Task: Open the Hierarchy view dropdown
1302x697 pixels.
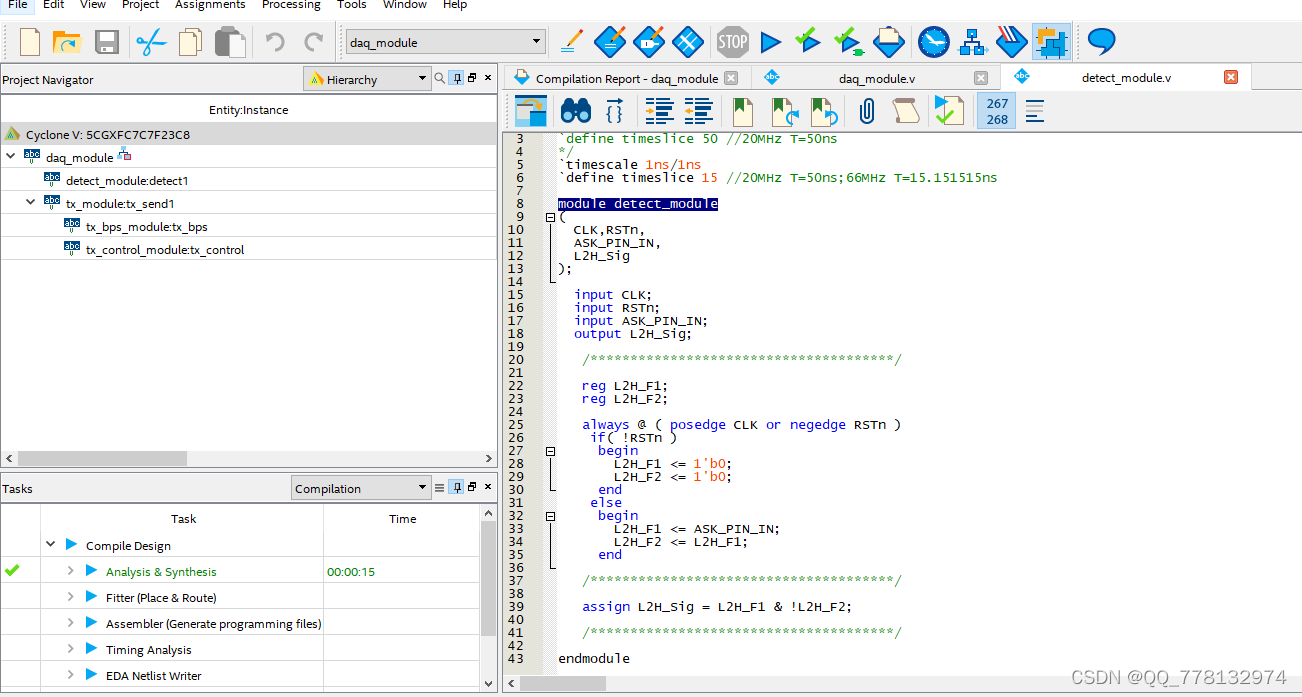Action: [x=420, y=79]
